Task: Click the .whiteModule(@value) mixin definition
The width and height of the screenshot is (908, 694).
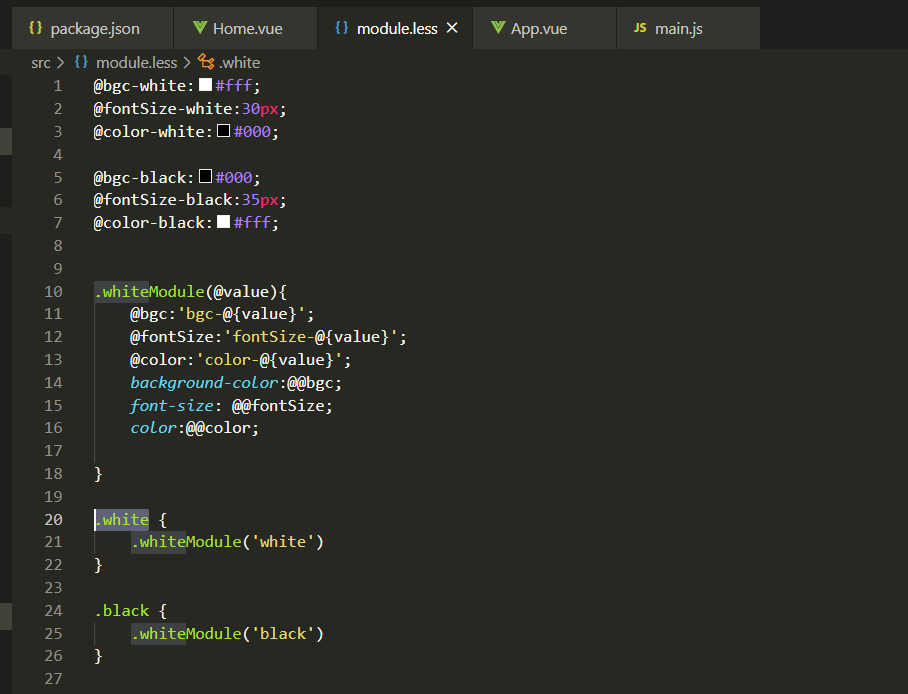Action: coord(190,291)
